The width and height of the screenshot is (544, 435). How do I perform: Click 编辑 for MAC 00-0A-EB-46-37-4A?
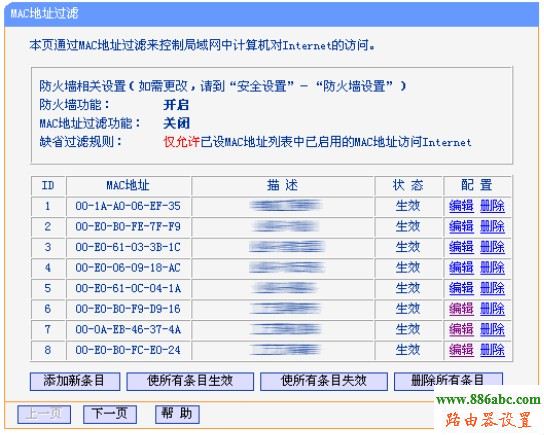(461, 329)
